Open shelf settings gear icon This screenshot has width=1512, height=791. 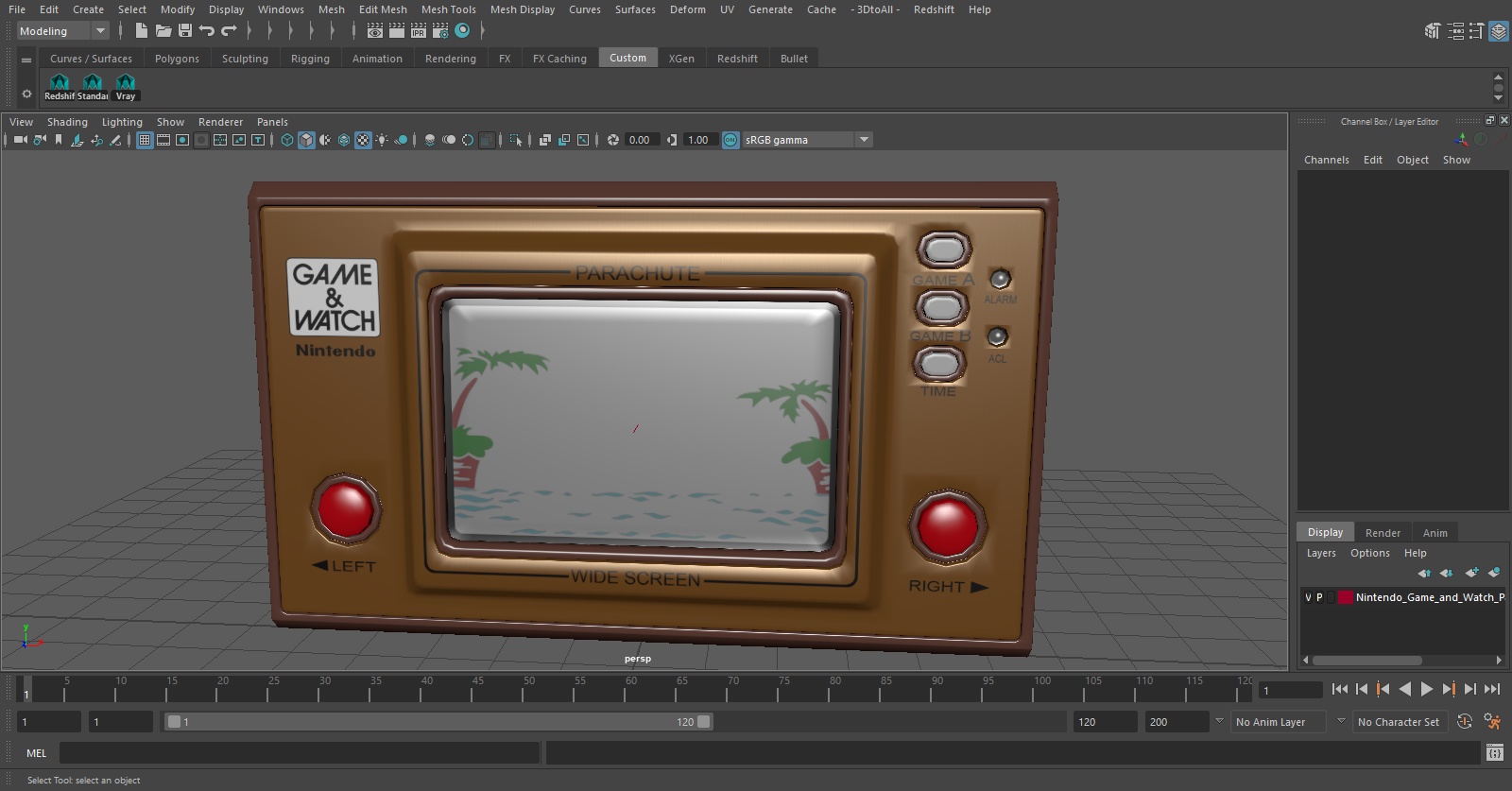26,94
